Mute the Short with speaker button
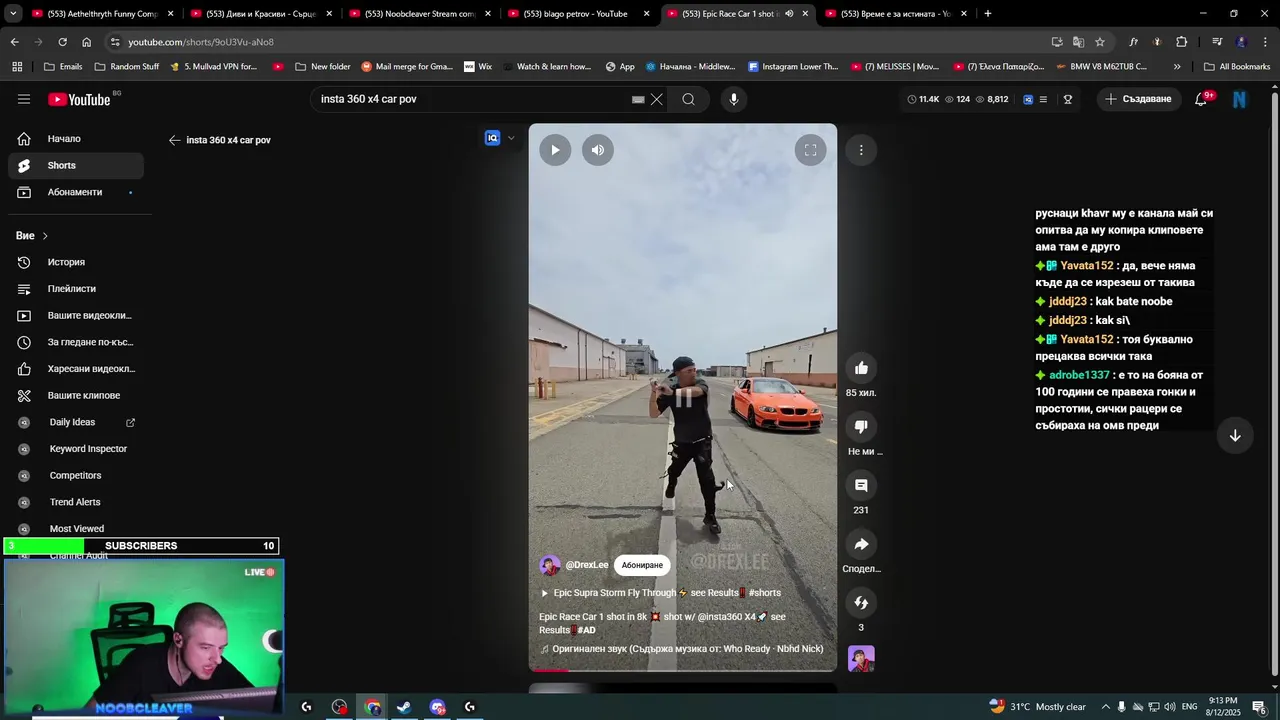Viewport: 1280px width, 720px height. [598, 150]
